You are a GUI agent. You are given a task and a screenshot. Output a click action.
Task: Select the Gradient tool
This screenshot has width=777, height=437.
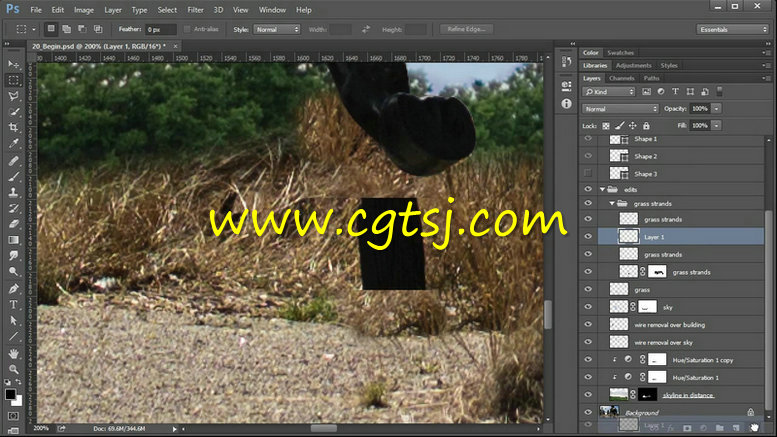pos(13,240)
